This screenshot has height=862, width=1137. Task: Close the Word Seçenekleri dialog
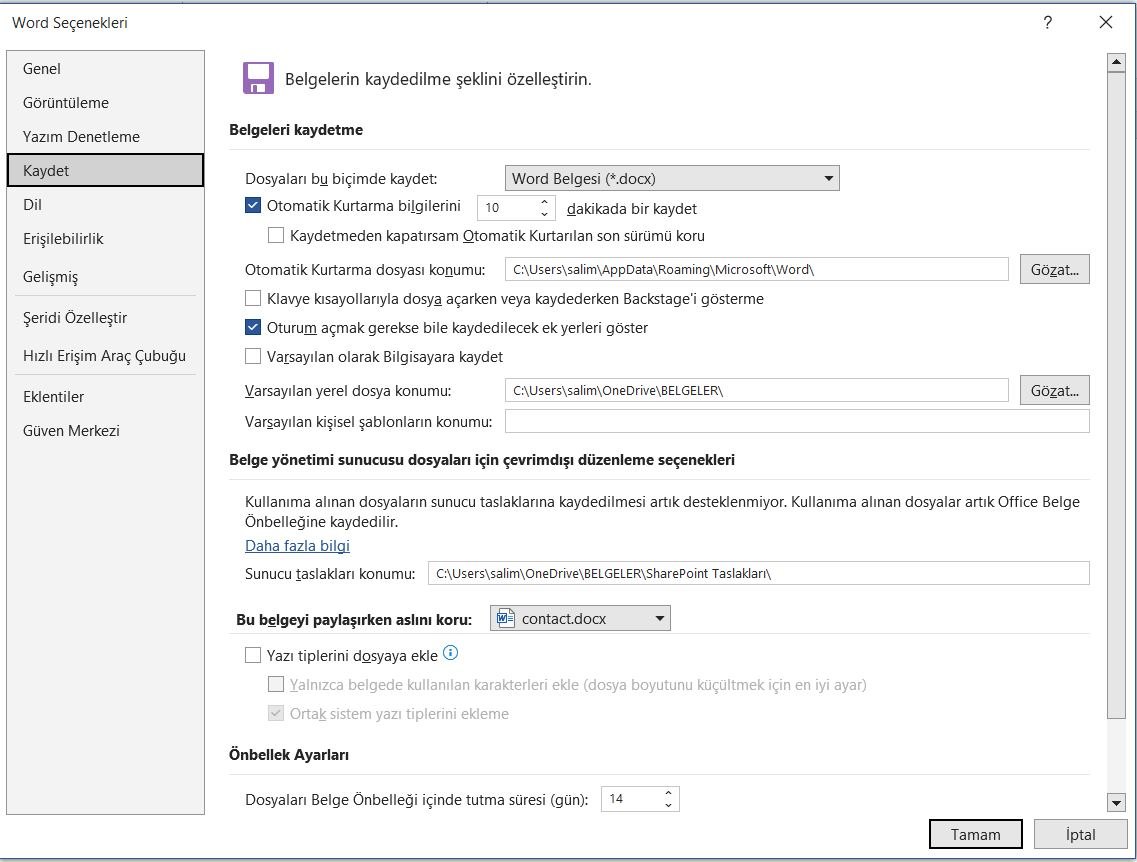1105,22
